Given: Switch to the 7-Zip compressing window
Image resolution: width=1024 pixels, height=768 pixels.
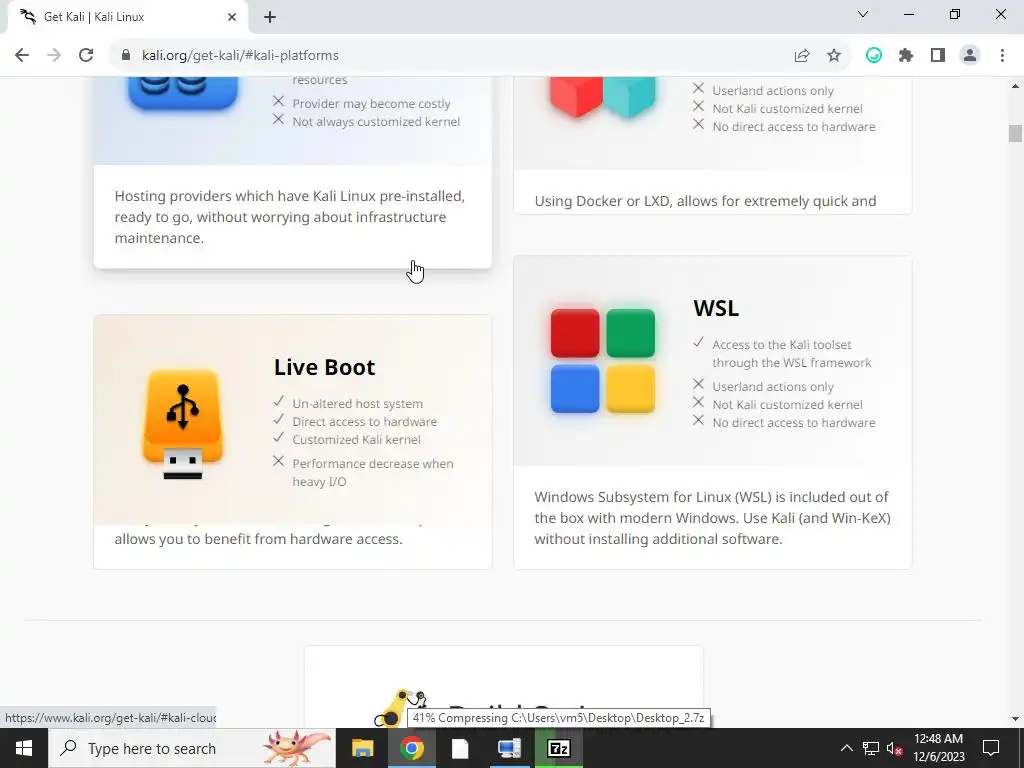Looking at the screenshot, I should pos(558,748).
